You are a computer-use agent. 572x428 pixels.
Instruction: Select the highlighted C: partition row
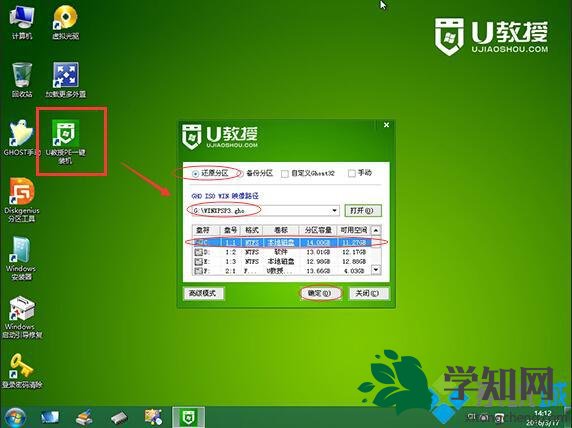(x=282, y=242)
